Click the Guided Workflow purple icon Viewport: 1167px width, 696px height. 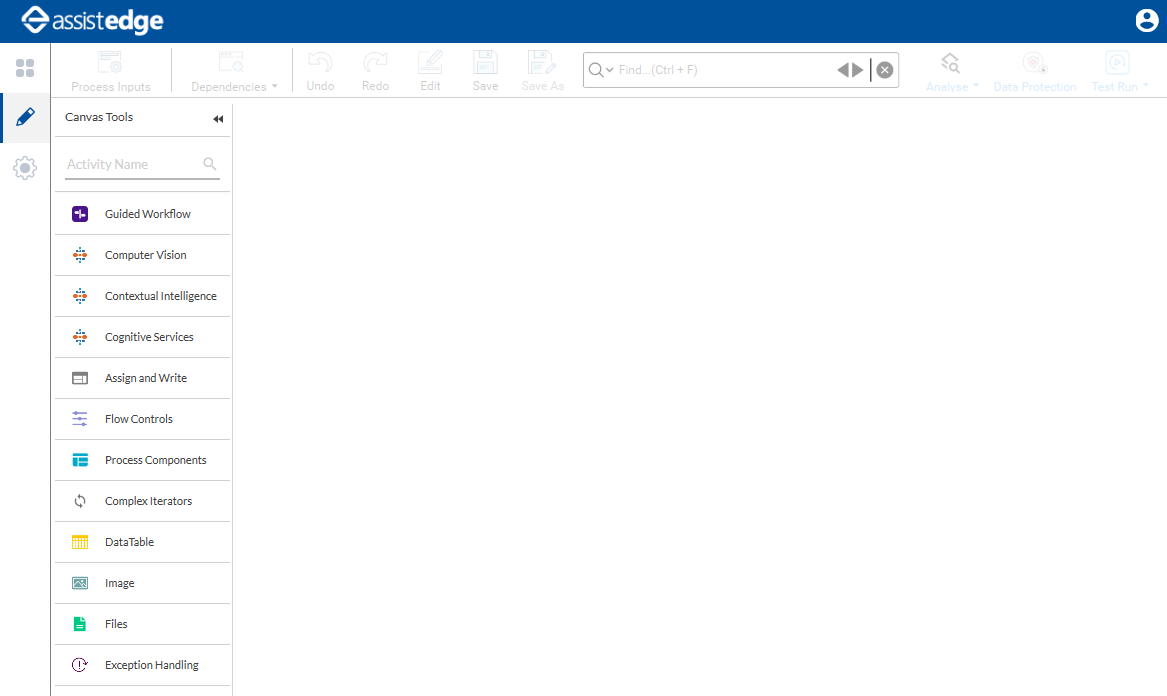click(x=80, y=214)
